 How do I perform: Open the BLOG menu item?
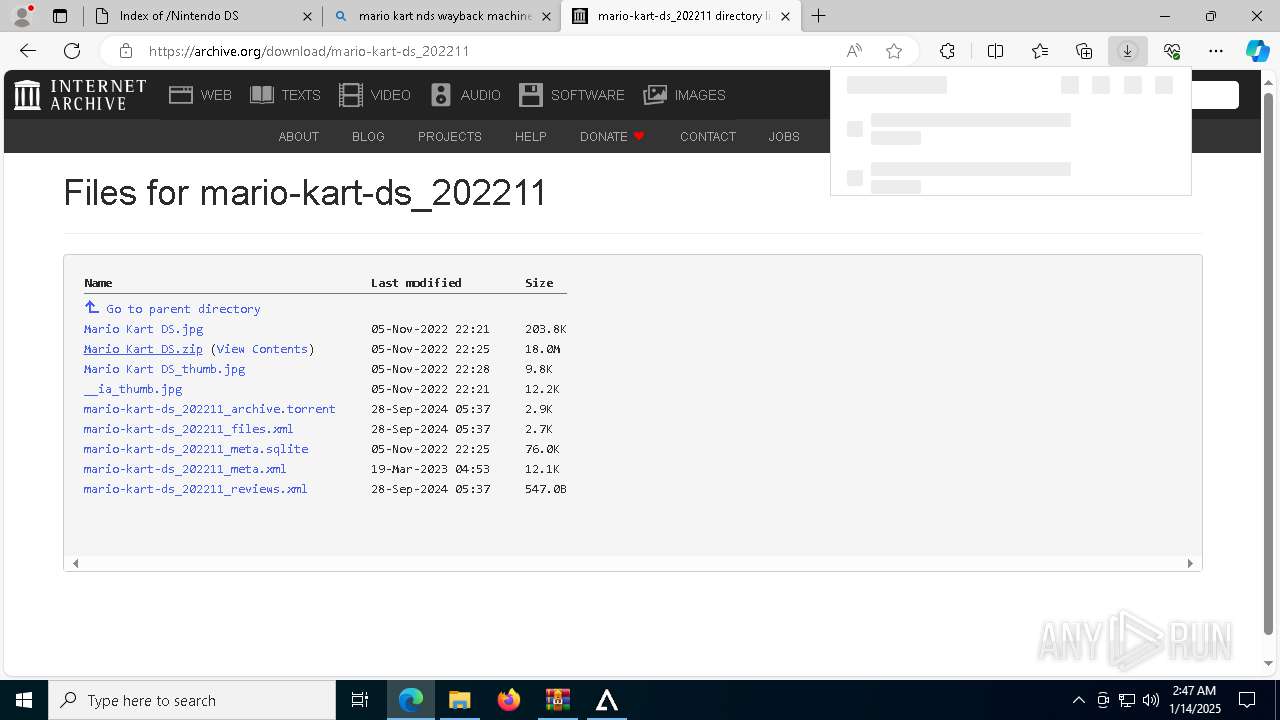pyautogui.click(x=368, y=137)
